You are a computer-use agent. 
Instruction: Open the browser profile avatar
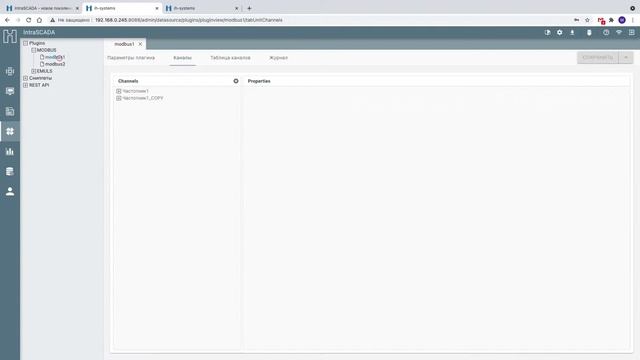pos(622,20)
